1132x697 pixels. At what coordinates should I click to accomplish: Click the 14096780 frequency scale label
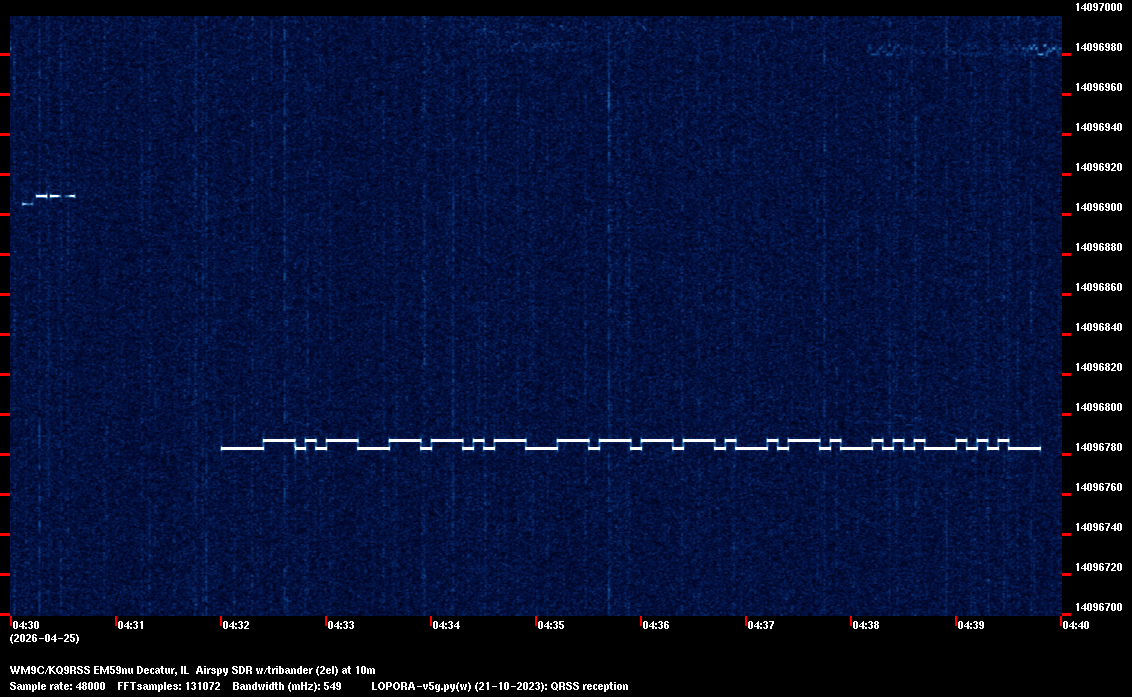point(1098,447)
